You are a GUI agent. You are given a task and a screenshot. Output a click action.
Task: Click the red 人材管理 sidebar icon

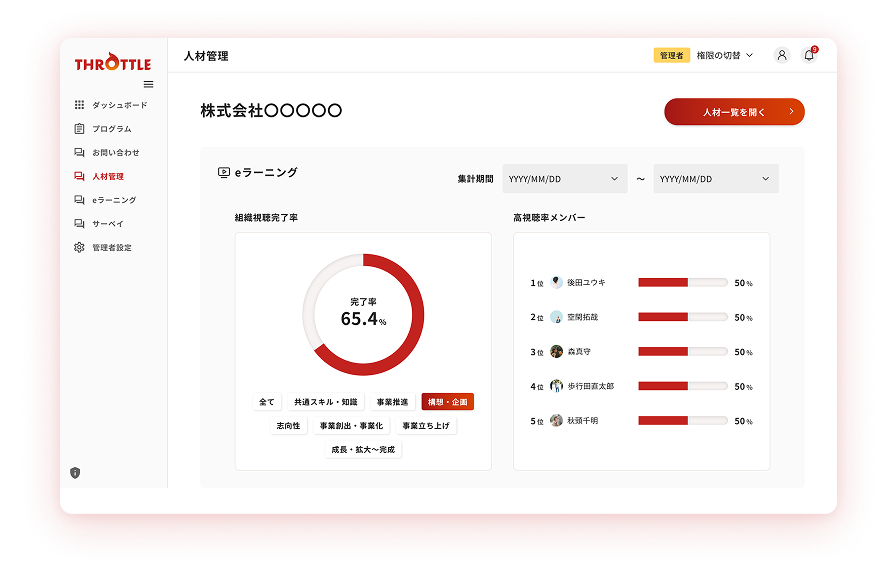pyautogui.click(x=79, y=176)
